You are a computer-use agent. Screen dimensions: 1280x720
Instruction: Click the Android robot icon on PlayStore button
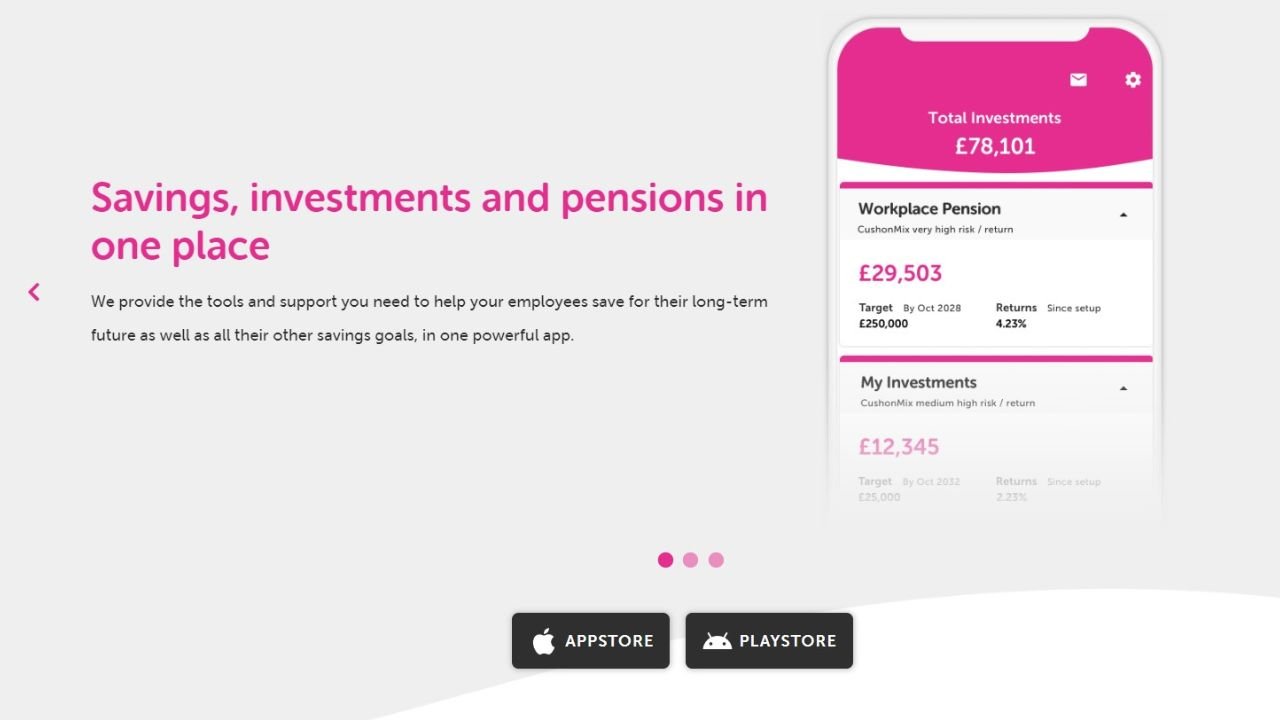[717, 641]
